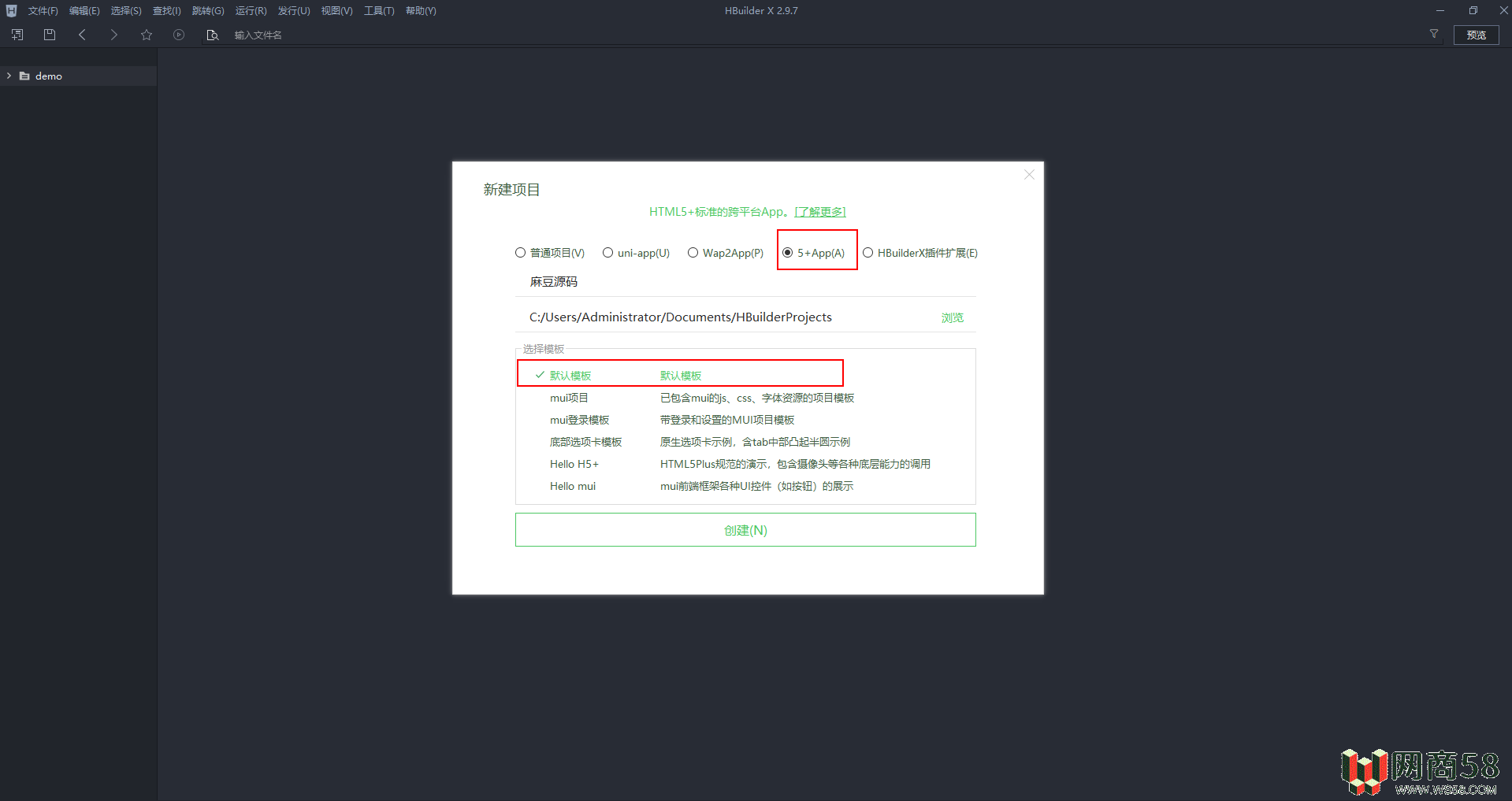Viewport: 1512px width, 801px height.
Task: Select the HBuilderX插件扩展(E) radio option
Action: (x=920, y=253)
